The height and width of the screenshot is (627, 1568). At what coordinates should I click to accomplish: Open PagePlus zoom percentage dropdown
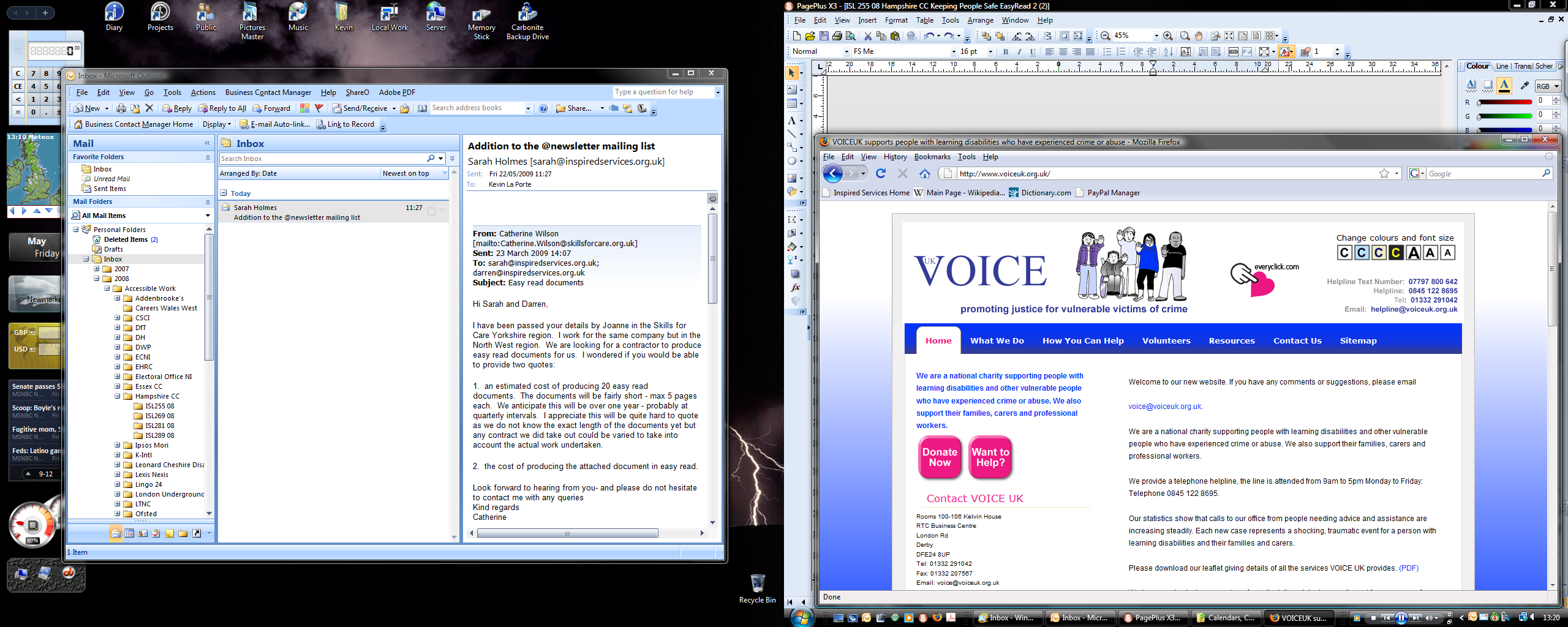(1156, 36)
